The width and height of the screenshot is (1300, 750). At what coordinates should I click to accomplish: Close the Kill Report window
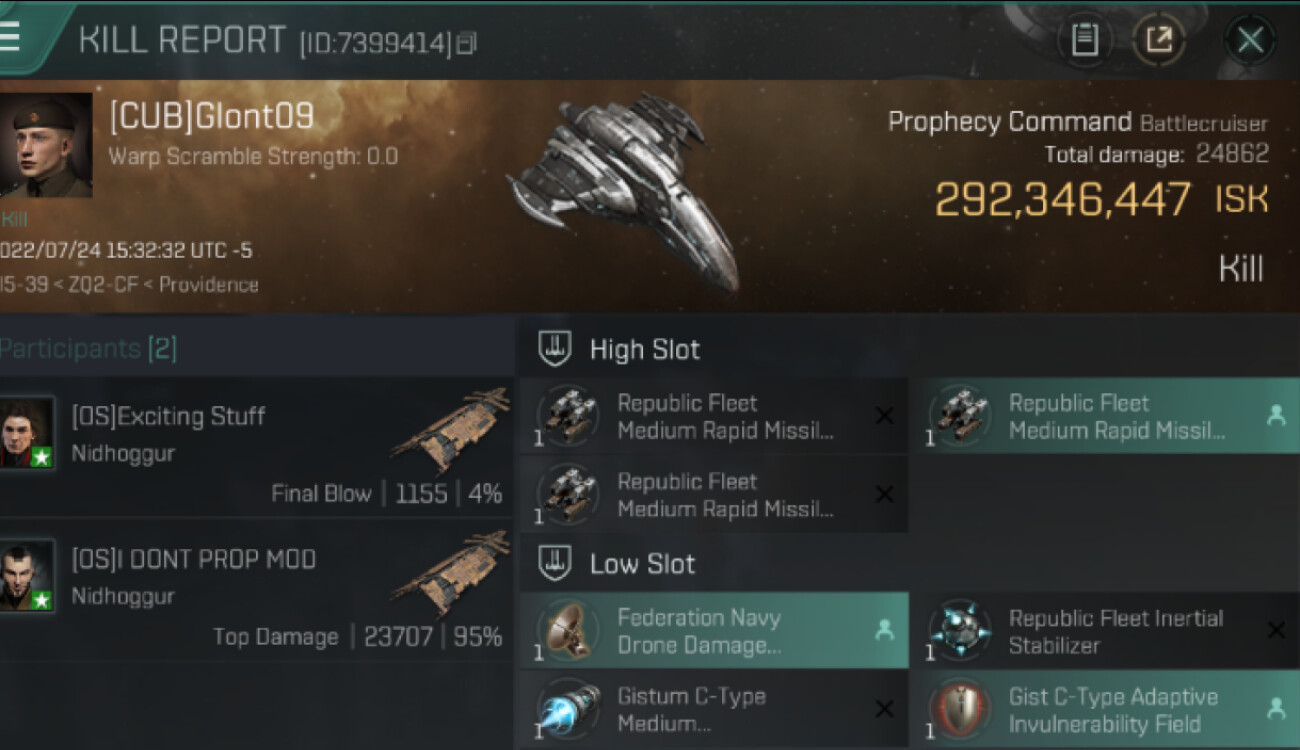1250,40
